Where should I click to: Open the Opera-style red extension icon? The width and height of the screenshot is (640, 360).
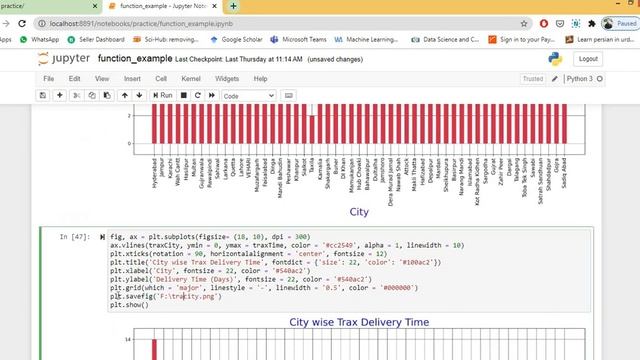coord(544,24)
